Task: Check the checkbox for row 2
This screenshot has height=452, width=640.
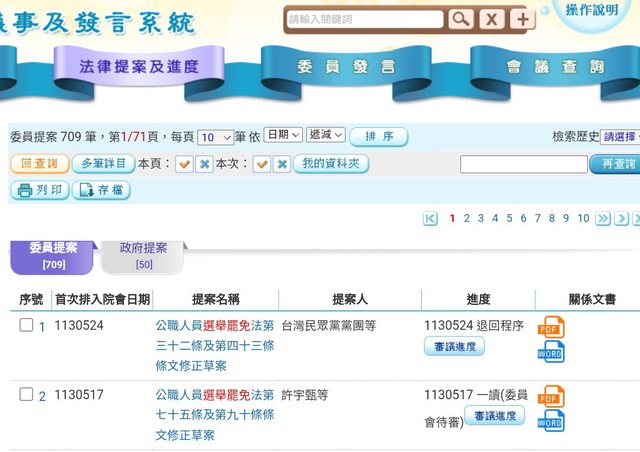Action: coord(26,394)
